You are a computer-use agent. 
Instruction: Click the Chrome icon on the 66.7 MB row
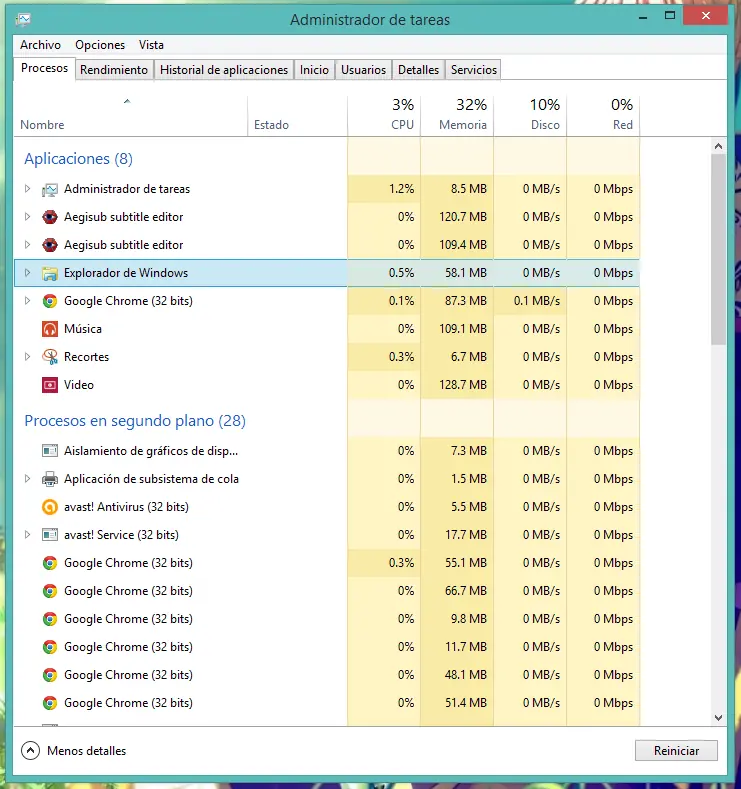[50, 591]
